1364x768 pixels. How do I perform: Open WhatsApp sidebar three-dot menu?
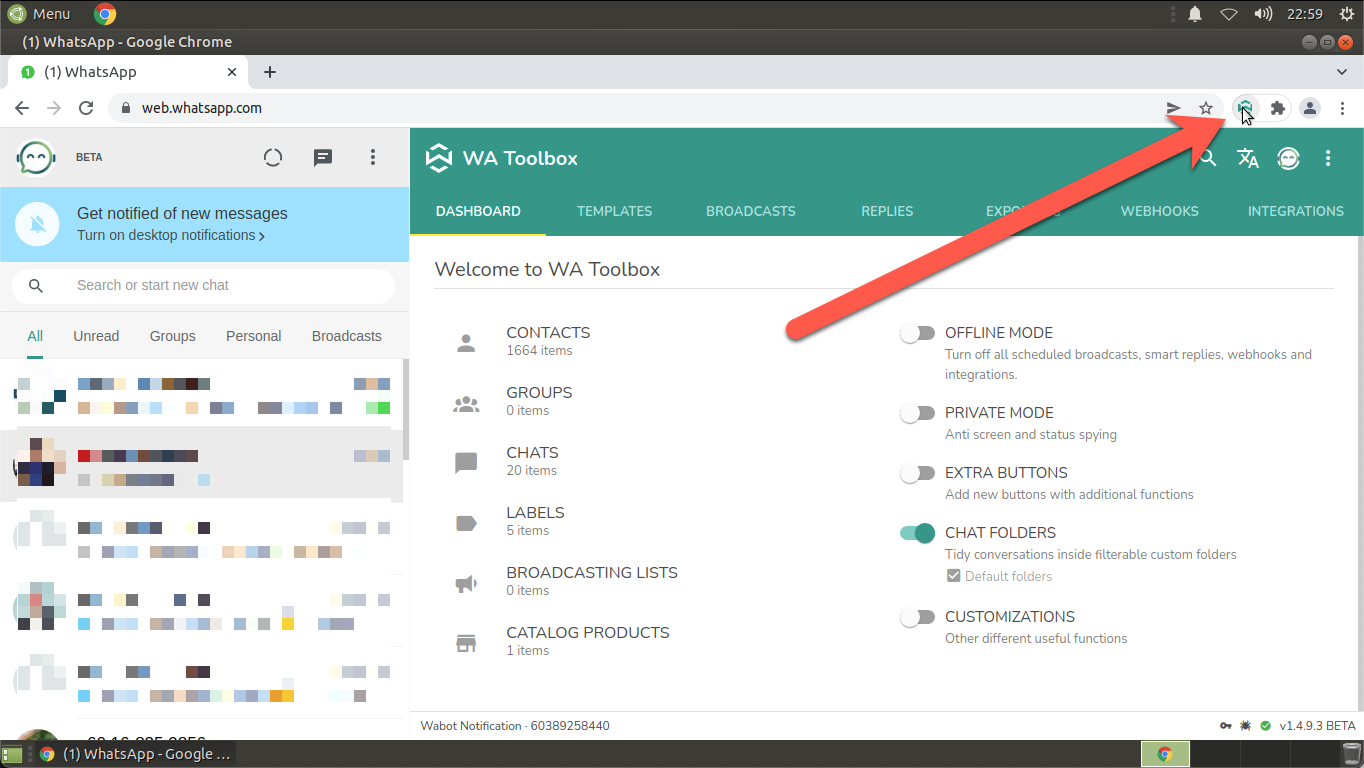point(372,157)
